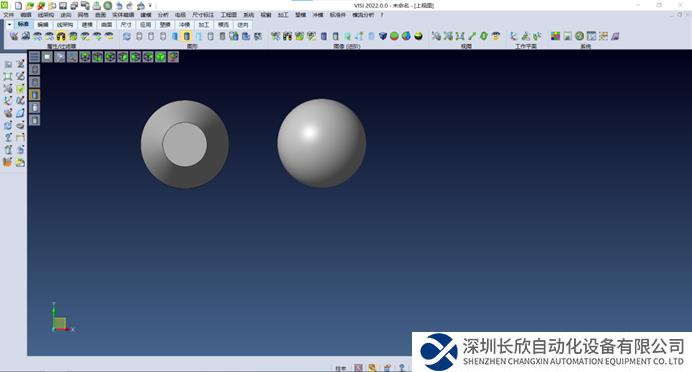Open the hamburger menu icon in viewport toolbar
The image size is (692, 372).
(x=34, y=56)
